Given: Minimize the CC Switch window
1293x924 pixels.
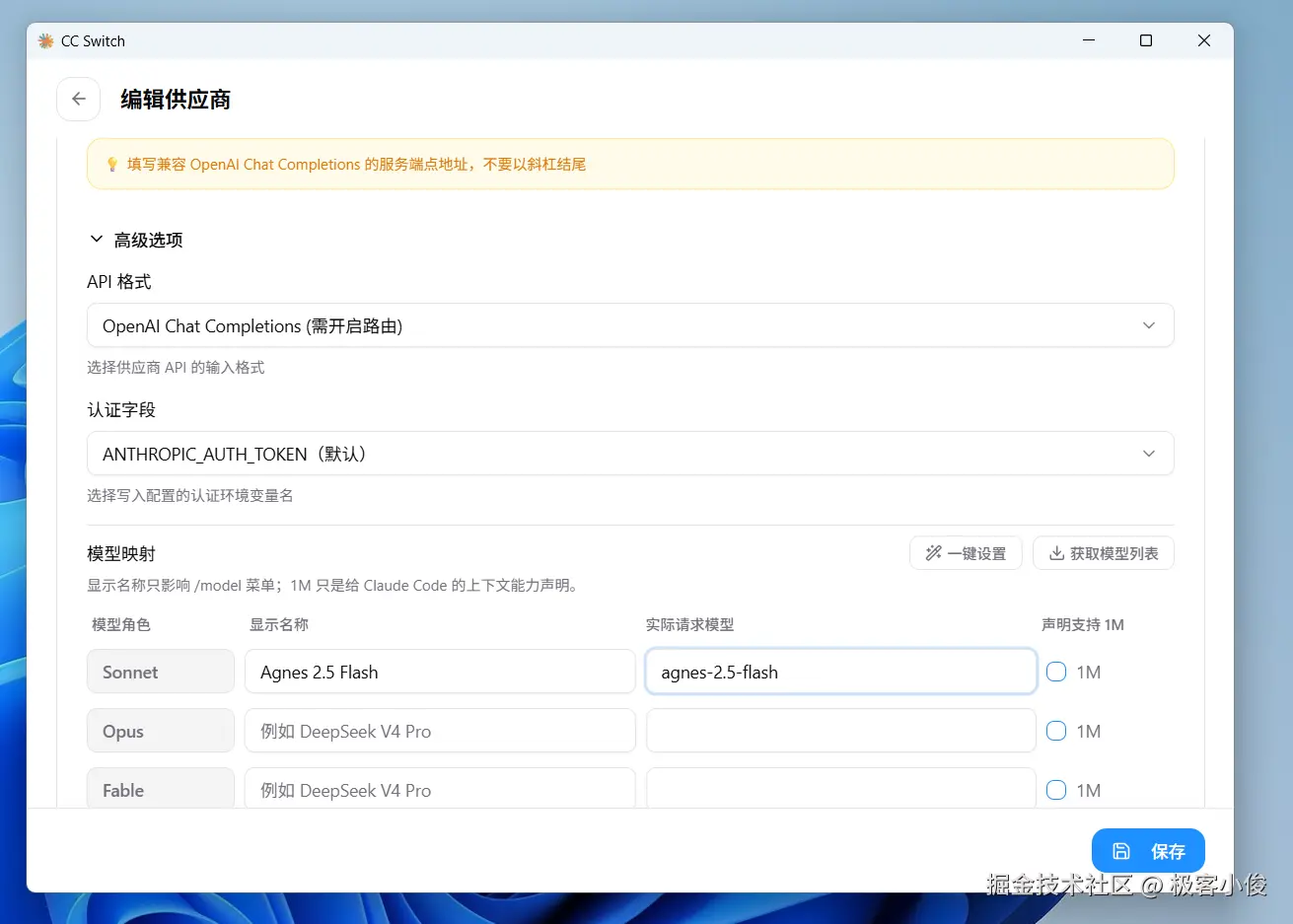Looking at the screenshot, I should 1089,40.
